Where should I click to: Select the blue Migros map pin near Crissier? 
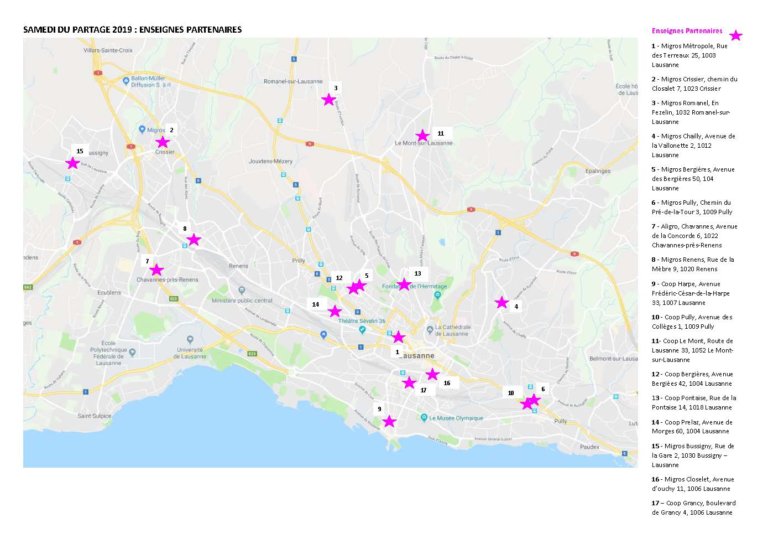pyautogui.click(x=142, y=130)
